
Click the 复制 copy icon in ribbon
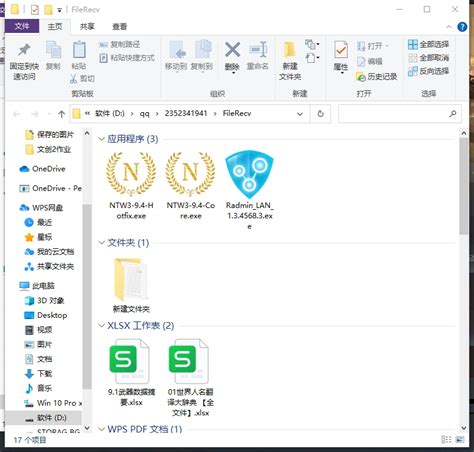click(x=53, y=55)
